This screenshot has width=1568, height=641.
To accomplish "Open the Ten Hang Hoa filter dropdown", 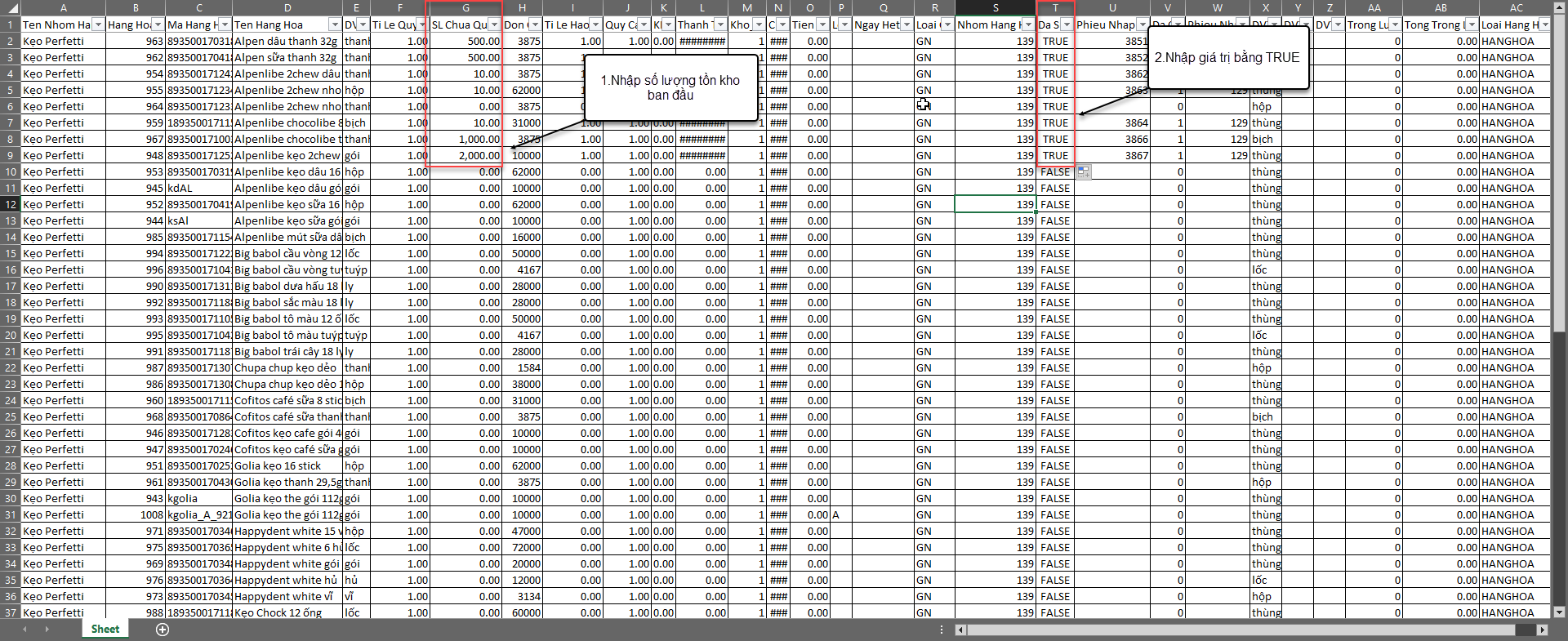I will (334, 25).
